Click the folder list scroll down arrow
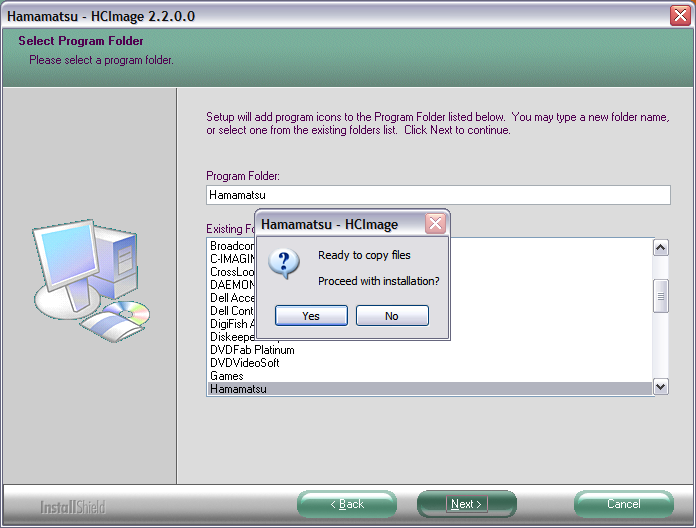 [660, 386]
